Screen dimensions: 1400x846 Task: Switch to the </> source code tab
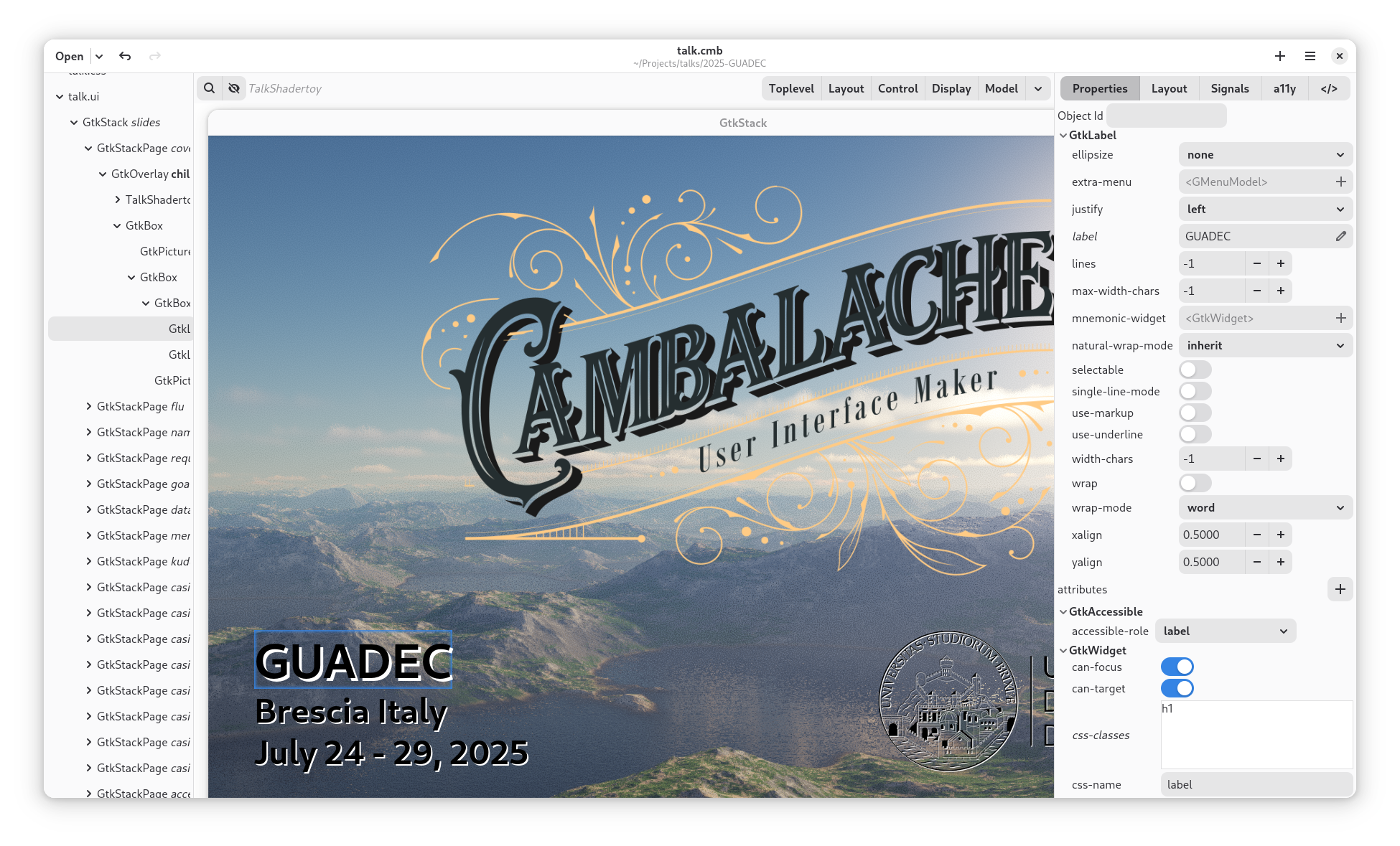point(1328,88)
